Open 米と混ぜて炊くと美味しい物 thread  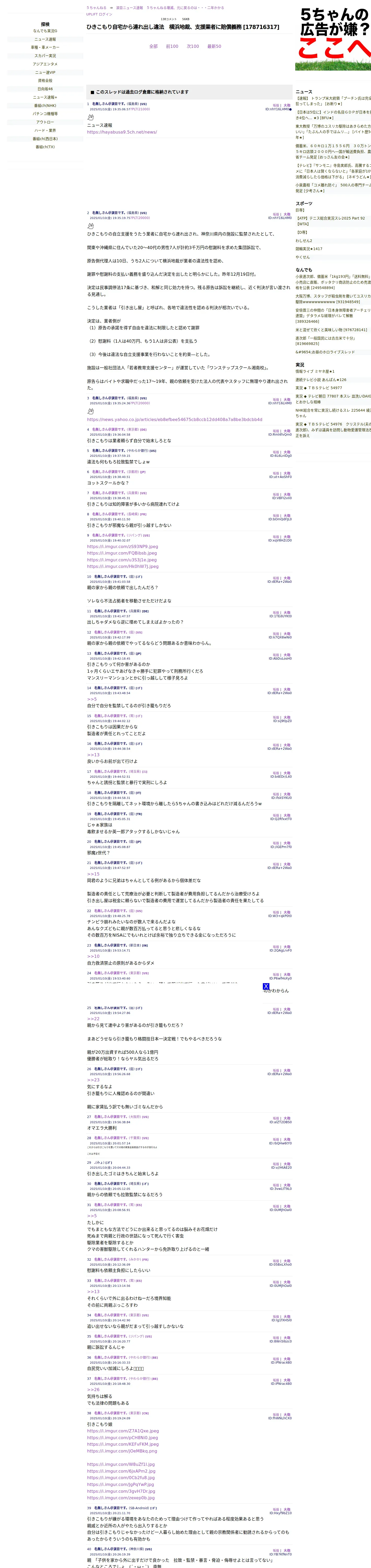(332, 330)
